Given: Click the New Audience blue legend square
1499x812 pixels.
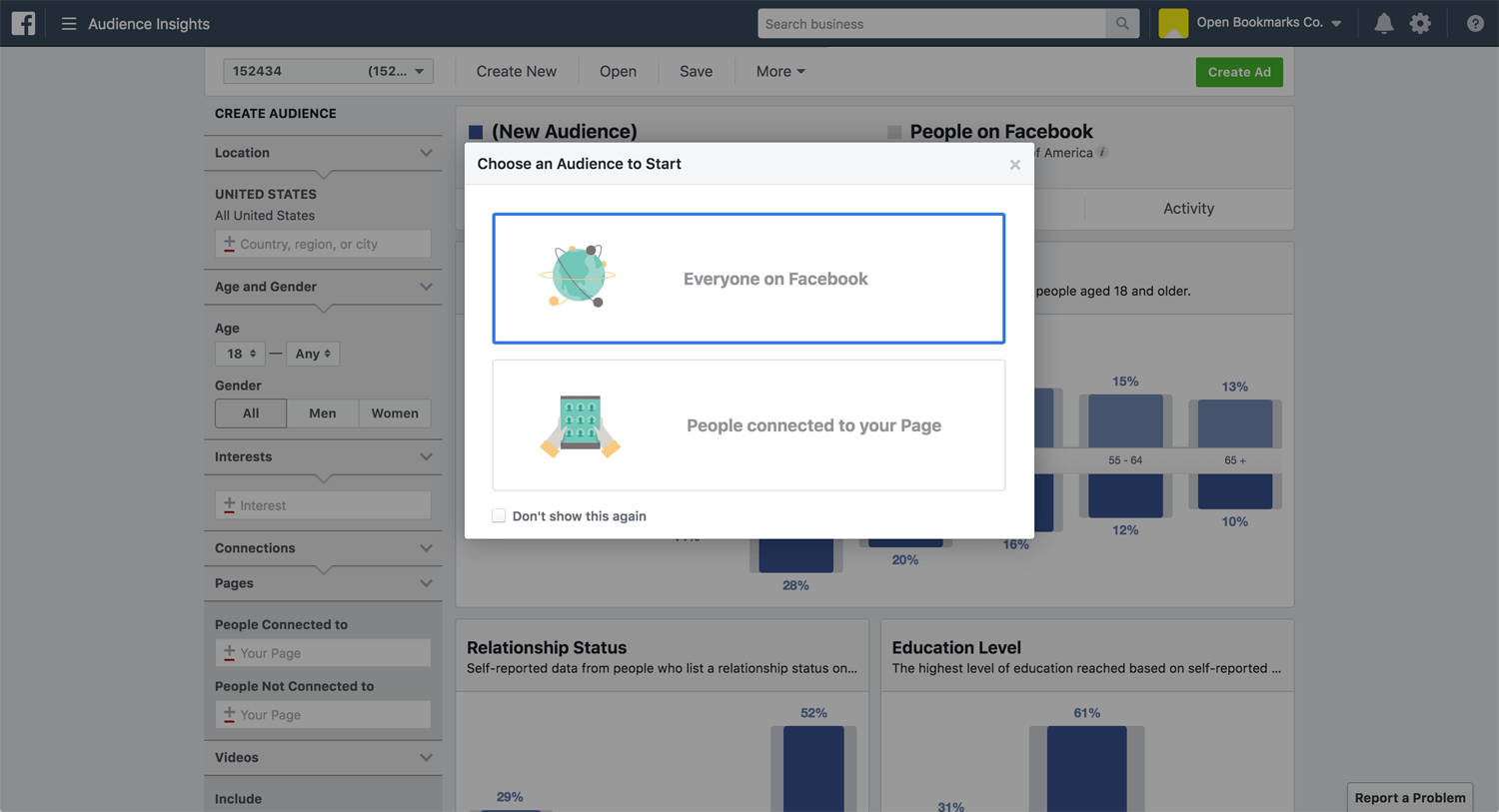Looking at the screenshot, I should pyautogui.click(x=476, y=132).
